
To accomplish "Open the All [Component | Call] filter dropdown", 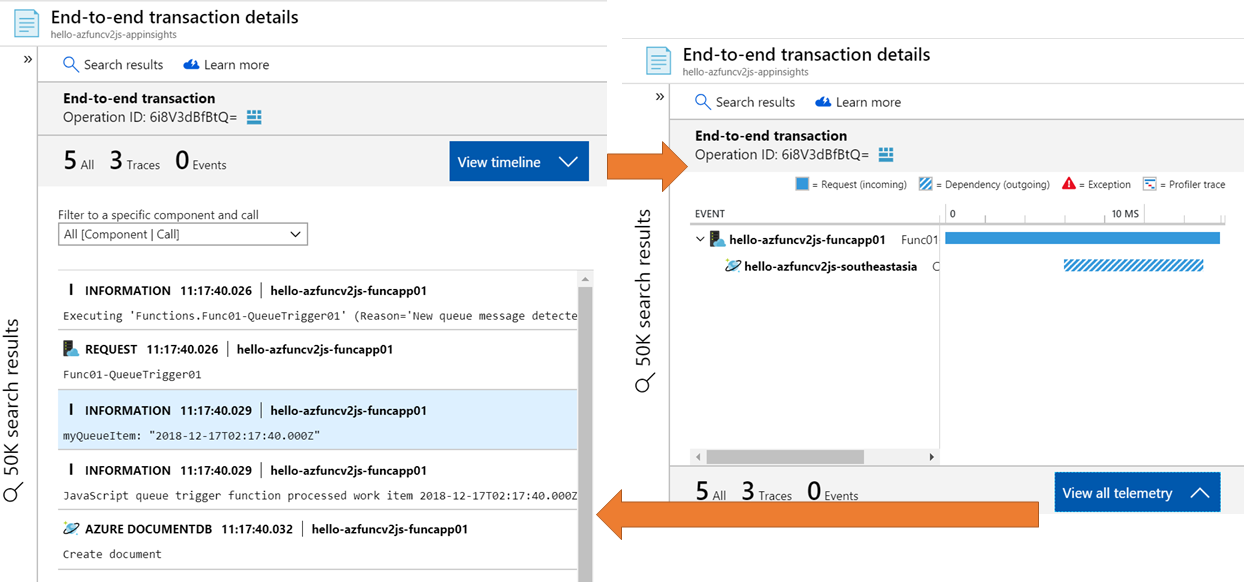I will [295, 233].
